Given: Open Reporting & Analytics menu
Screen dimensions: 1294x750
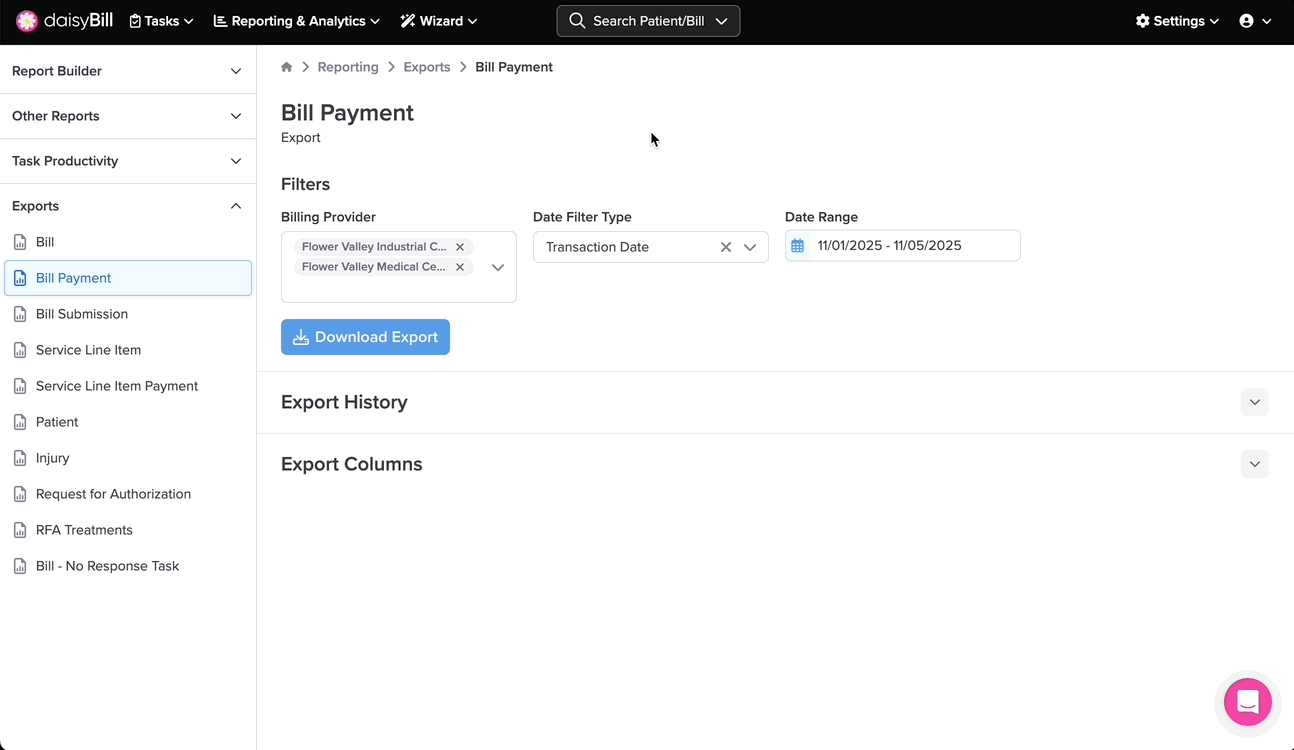Looking at the screenshot, I should 297,21.
